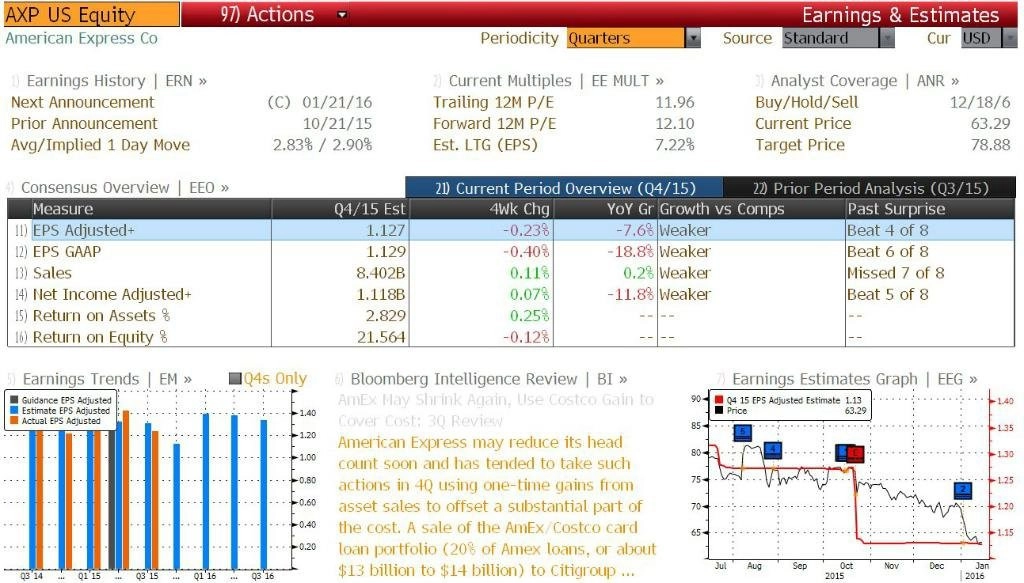Click the Past Surprise column header
The image size is (1024, 583).
tap(930, 209)
